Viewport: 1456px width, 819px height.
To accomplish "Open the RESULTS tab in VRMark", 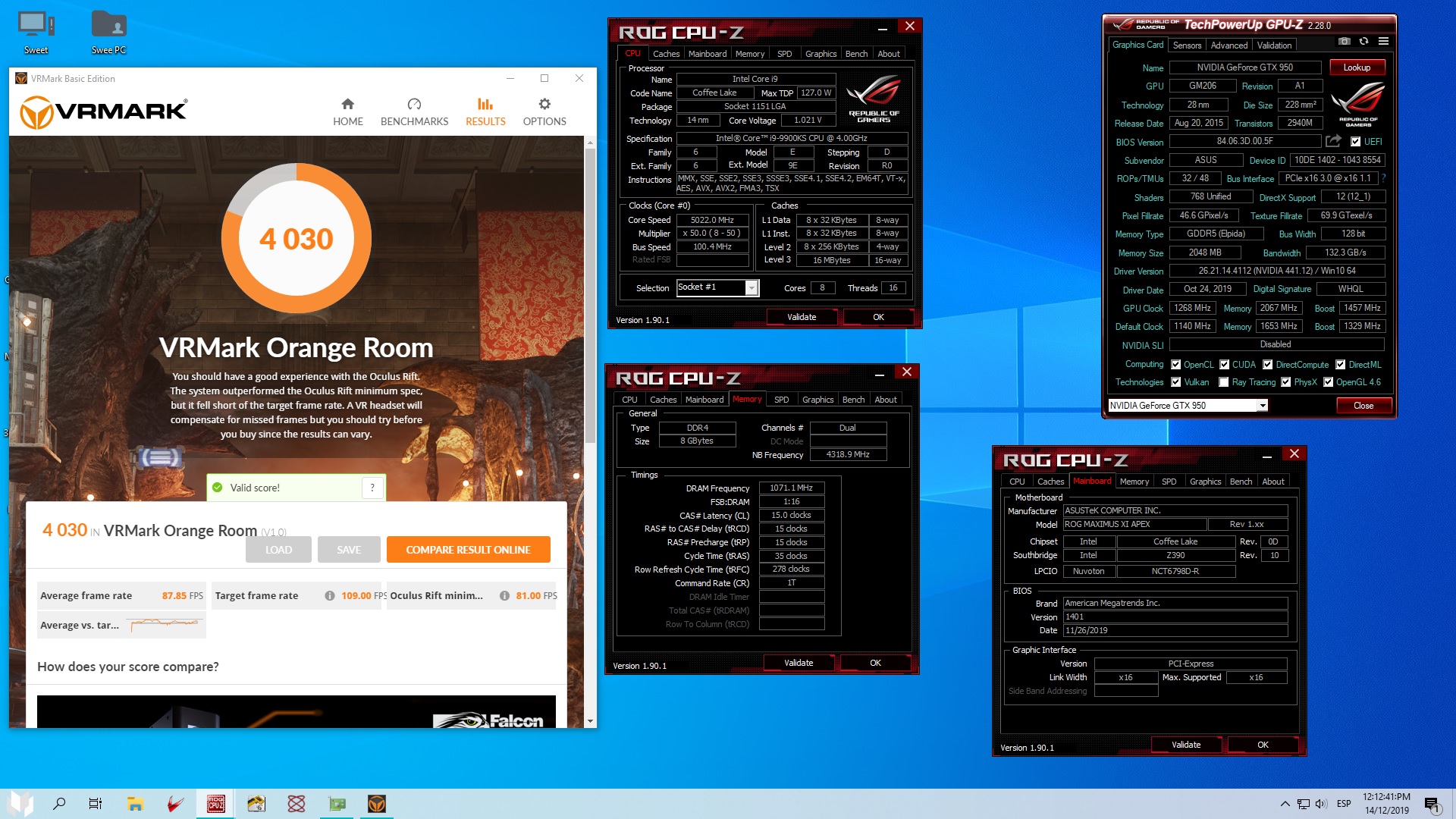I will (x=485, y=111).
